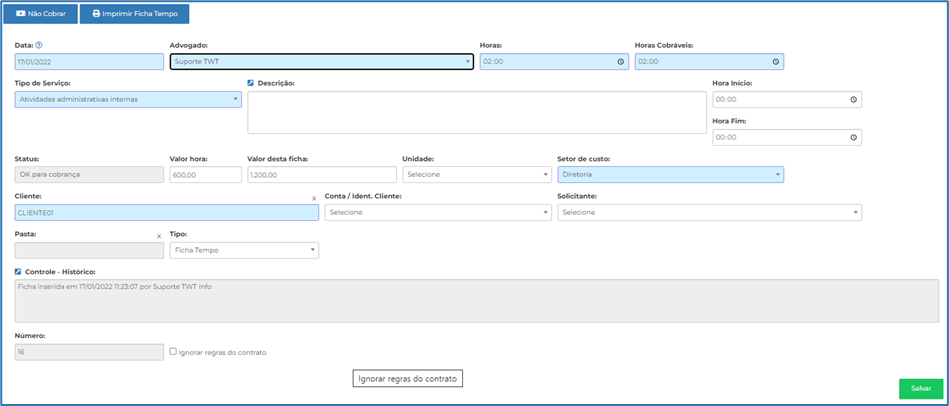Open the help icon beside Data

tap(39, 45)
